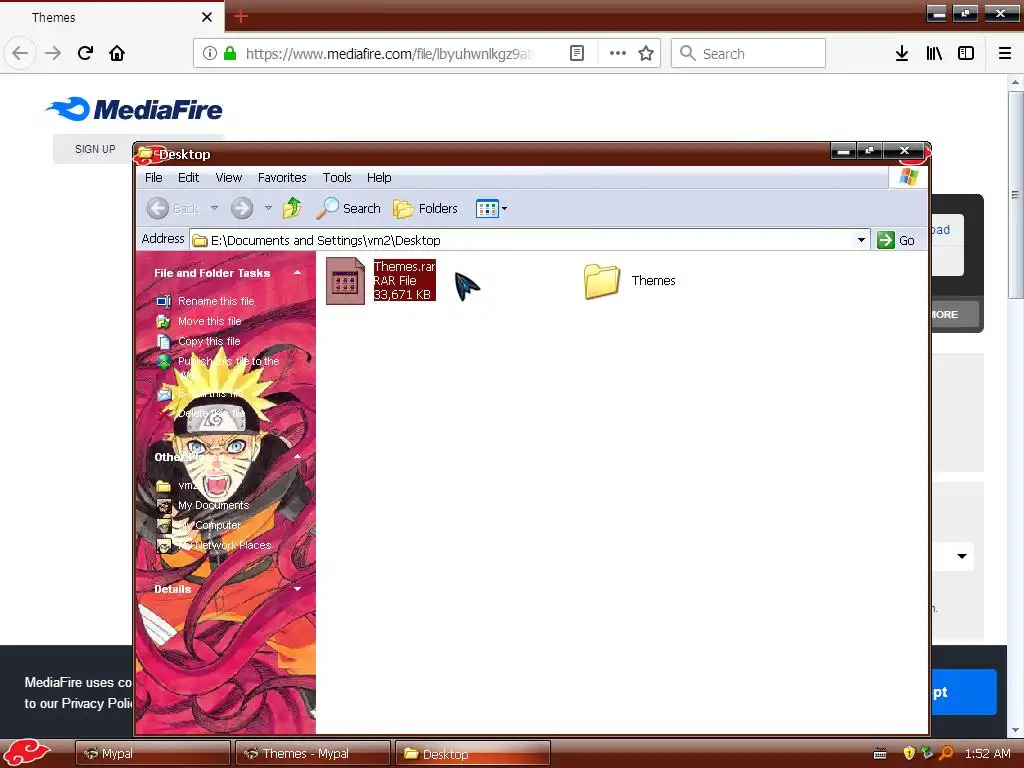
Task: Click the browser Forward arrow
Action: 53,53
